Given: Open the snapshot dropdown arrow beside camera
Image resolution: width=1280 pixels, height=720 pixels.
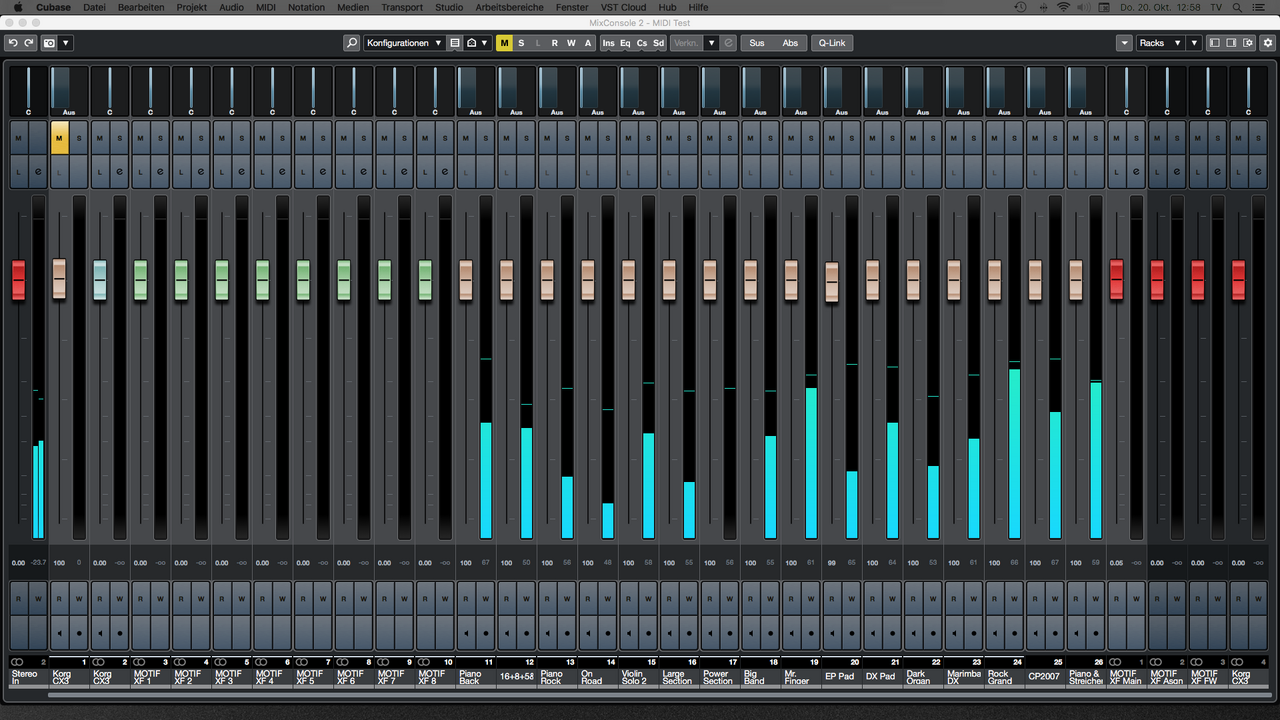Looking at the screenshot, I should pos(66,43).
